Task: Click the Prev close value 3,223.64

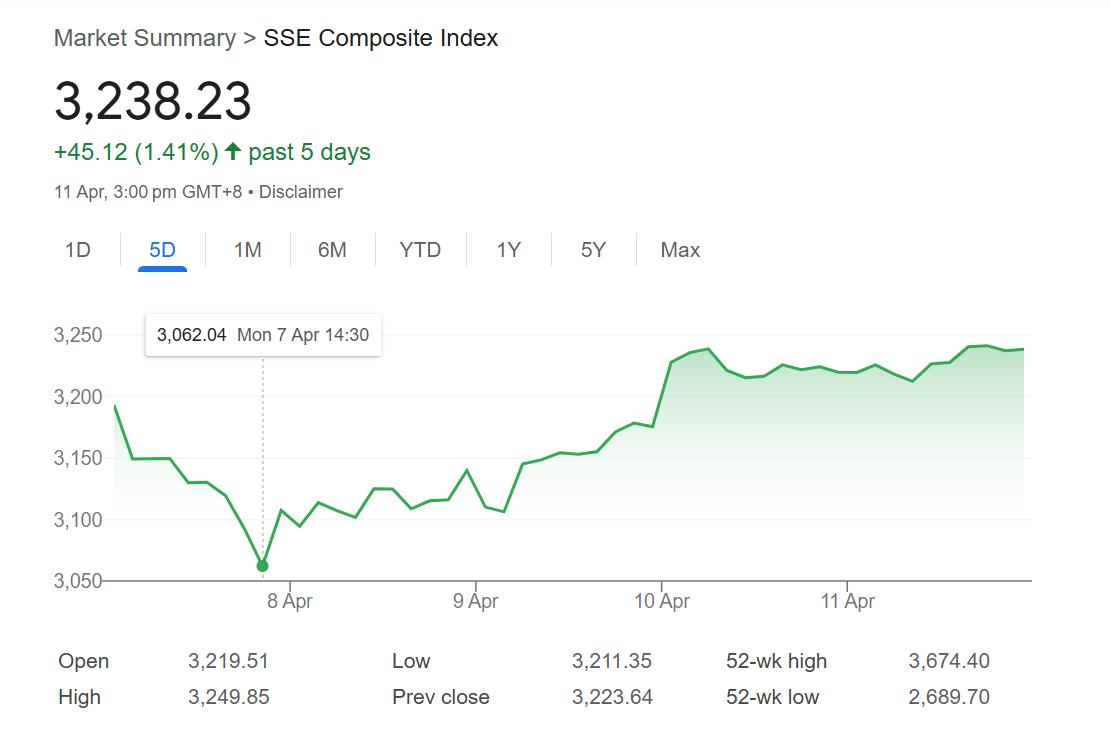Action: coord(612,697)
